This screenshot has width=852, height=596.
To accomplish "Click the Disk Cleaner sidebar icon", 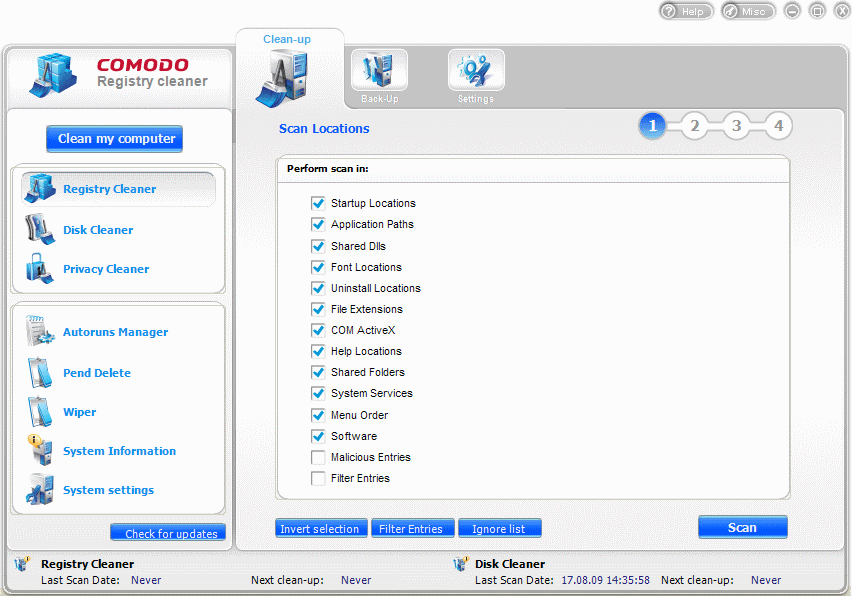I will click(40, 229).
